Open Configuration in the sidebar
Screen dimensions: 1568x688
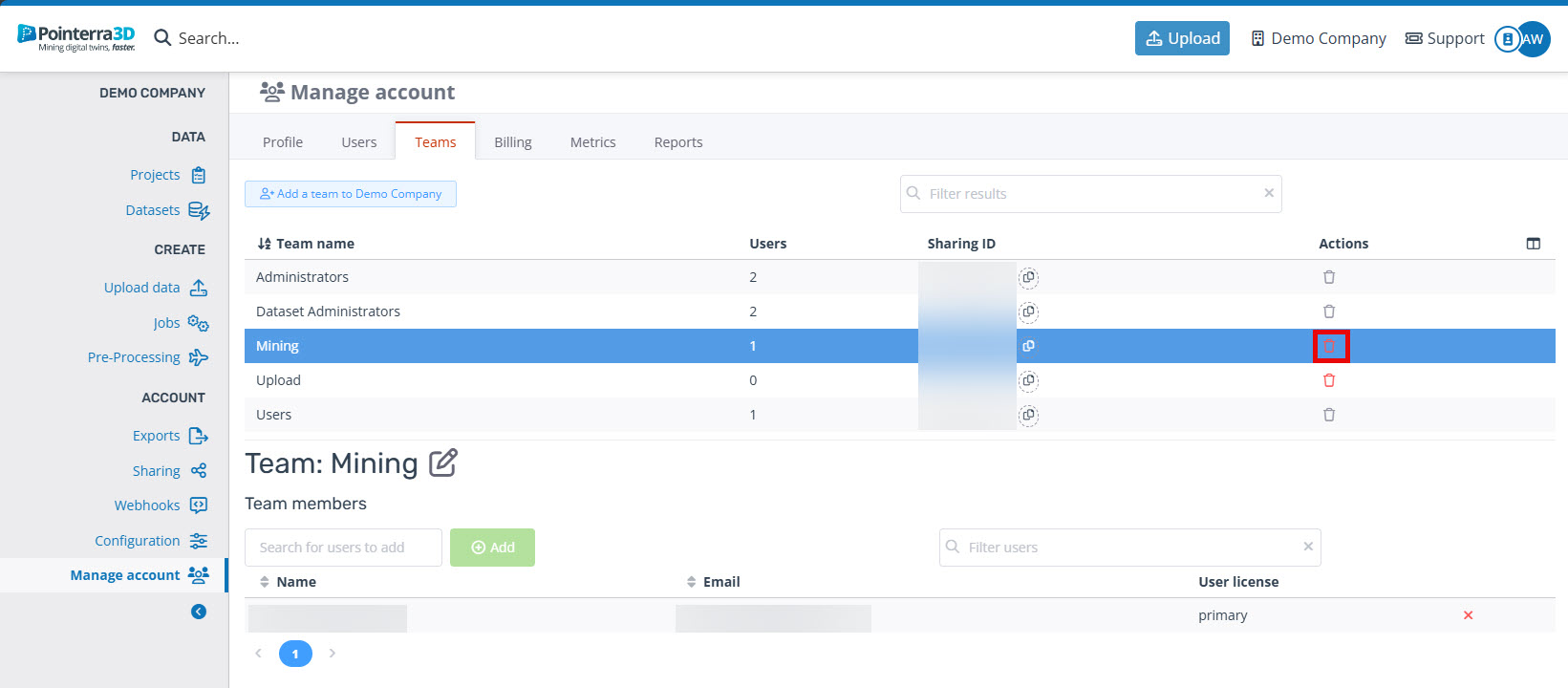138,541
